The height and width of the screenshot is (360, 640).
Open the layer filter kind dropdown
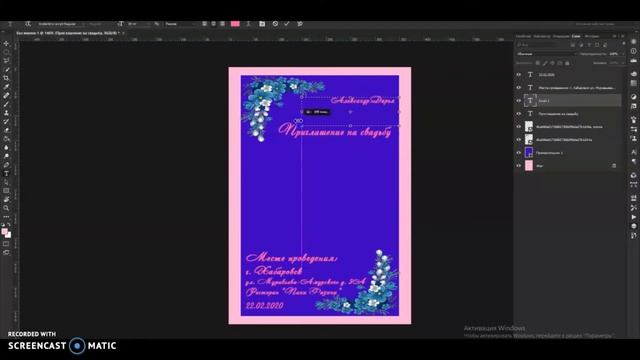(542, 45)
